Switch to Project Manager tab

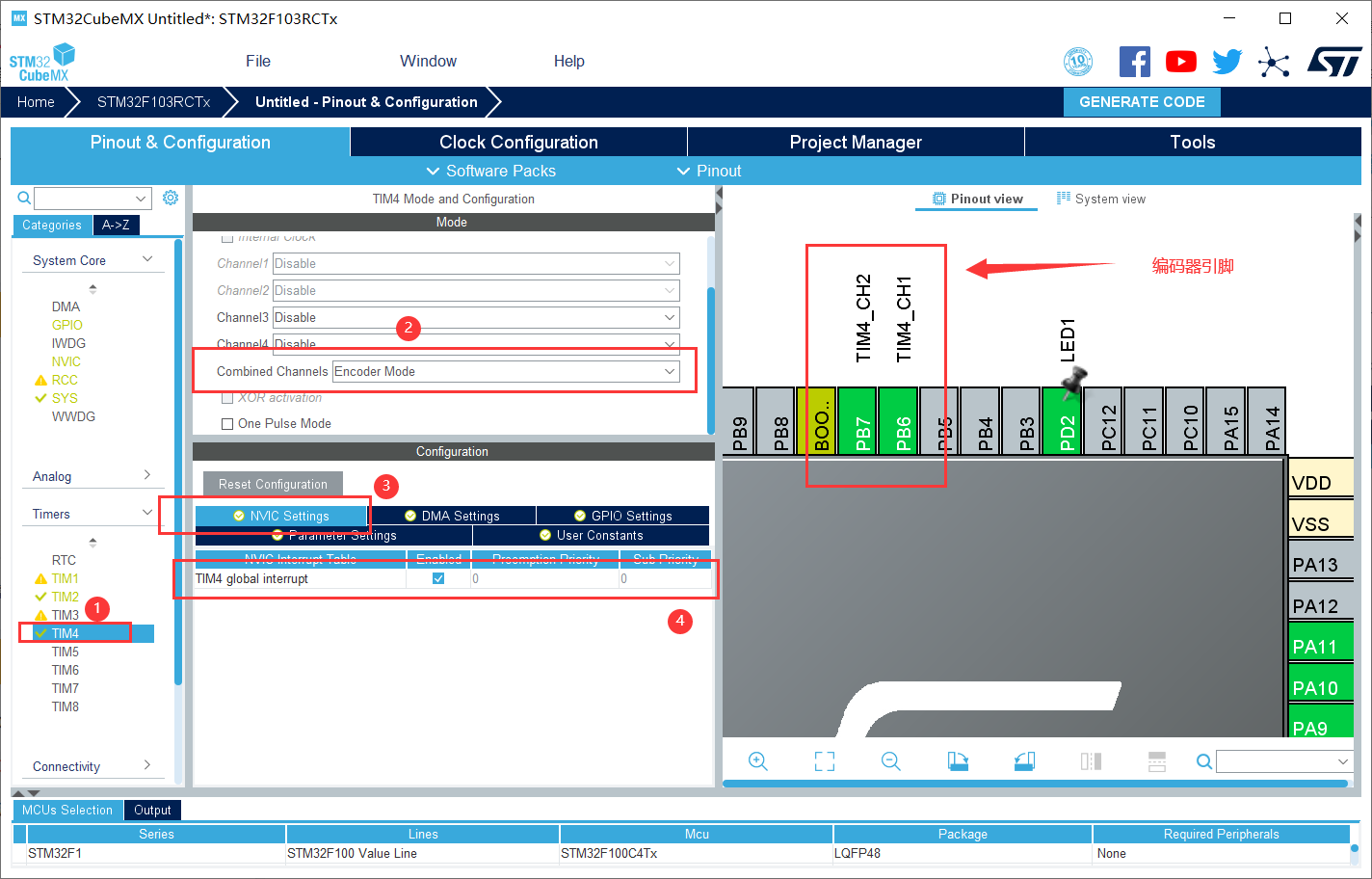click(856, 142)
